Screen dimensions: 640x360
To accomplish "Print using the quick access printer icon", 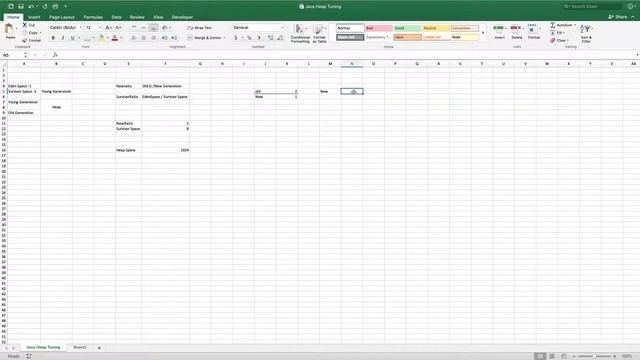I will (55, 7).
